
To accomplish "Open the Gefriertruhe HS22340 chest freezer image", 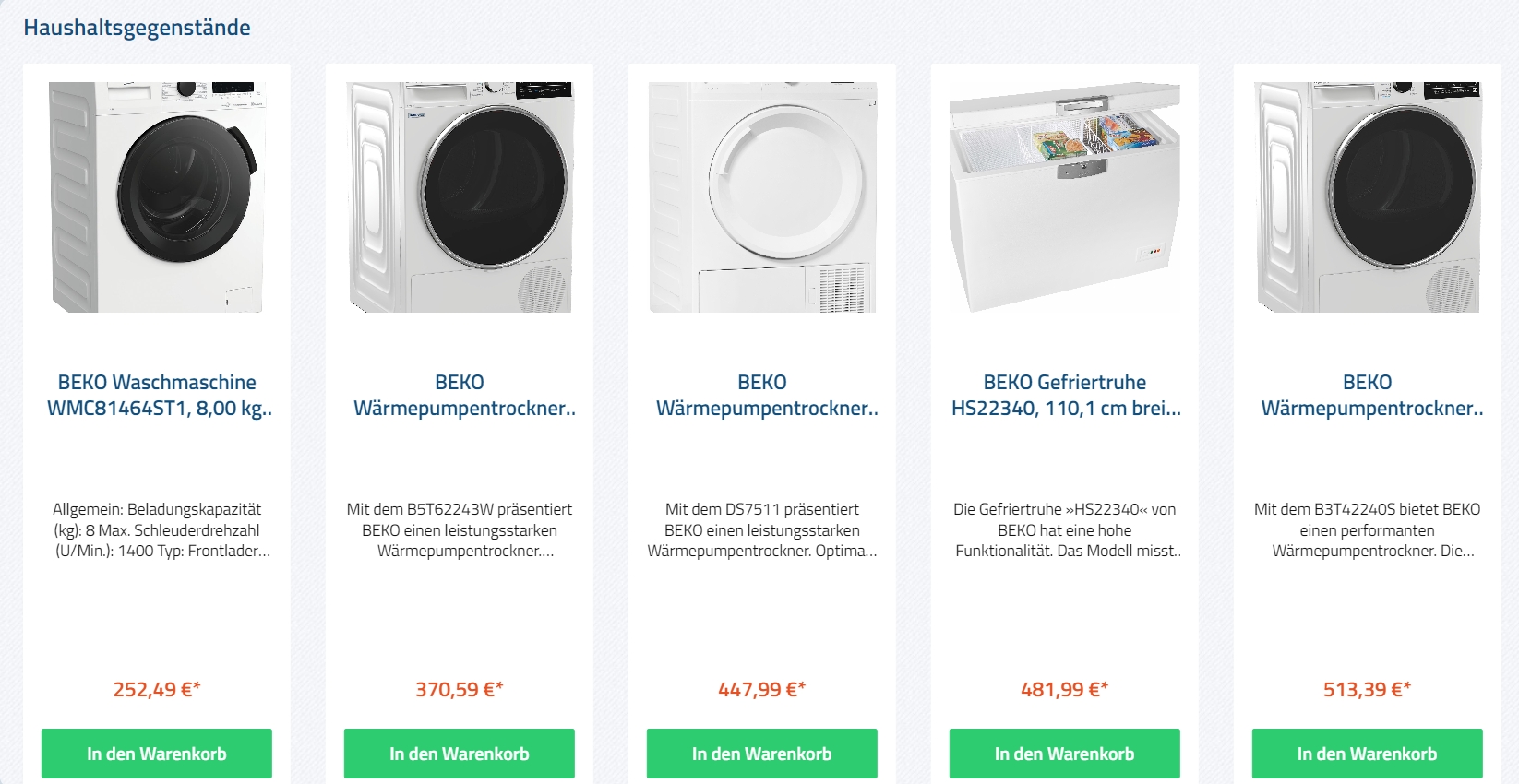I will click(1065, 197).
